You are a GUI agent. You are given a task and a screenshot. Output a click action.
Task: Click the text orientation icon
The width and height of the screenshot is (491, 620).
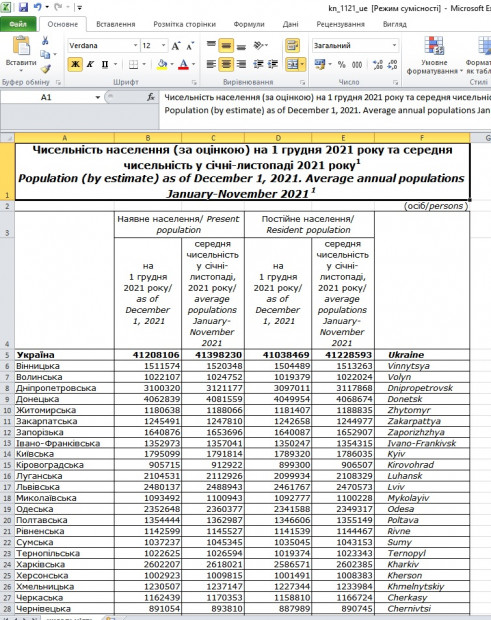[x=259, y=45]
